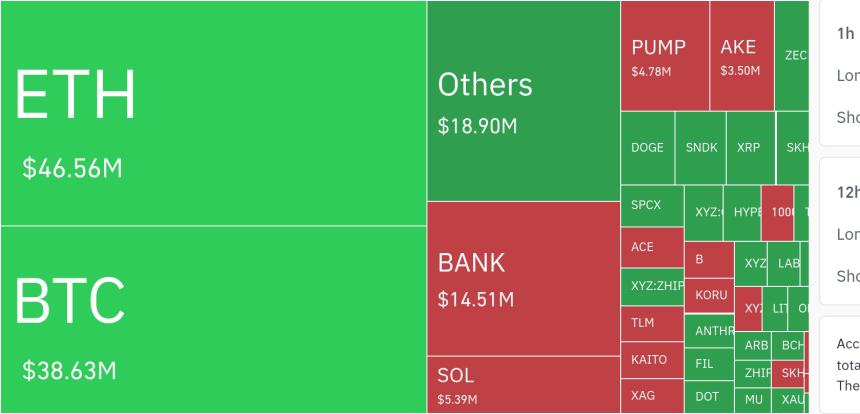Select the XYZ:ZHIP green tile

[652, 286]
